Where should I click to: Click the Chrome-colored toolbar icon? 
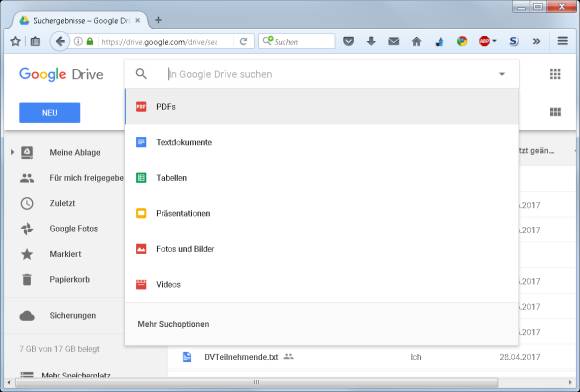pyautogui.click(x=462, y=41)
